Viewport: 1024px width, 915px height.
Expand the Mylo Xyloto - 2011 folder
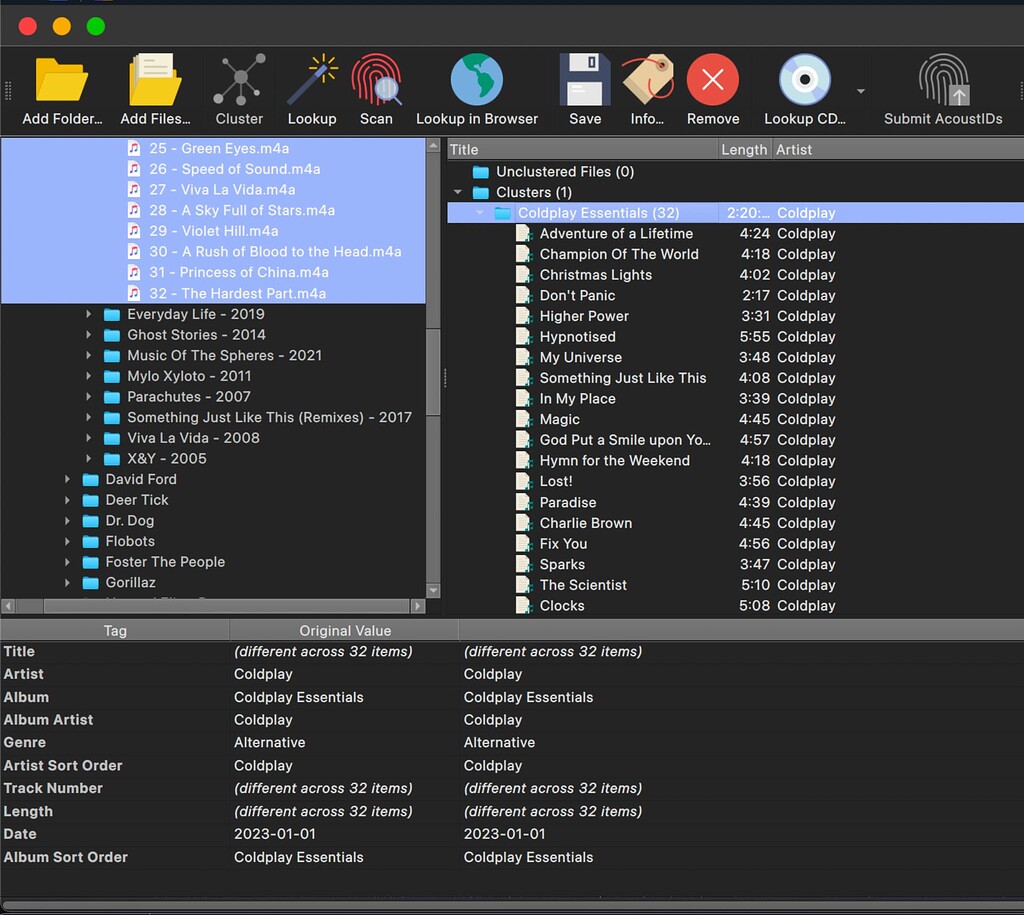[88, 376]
